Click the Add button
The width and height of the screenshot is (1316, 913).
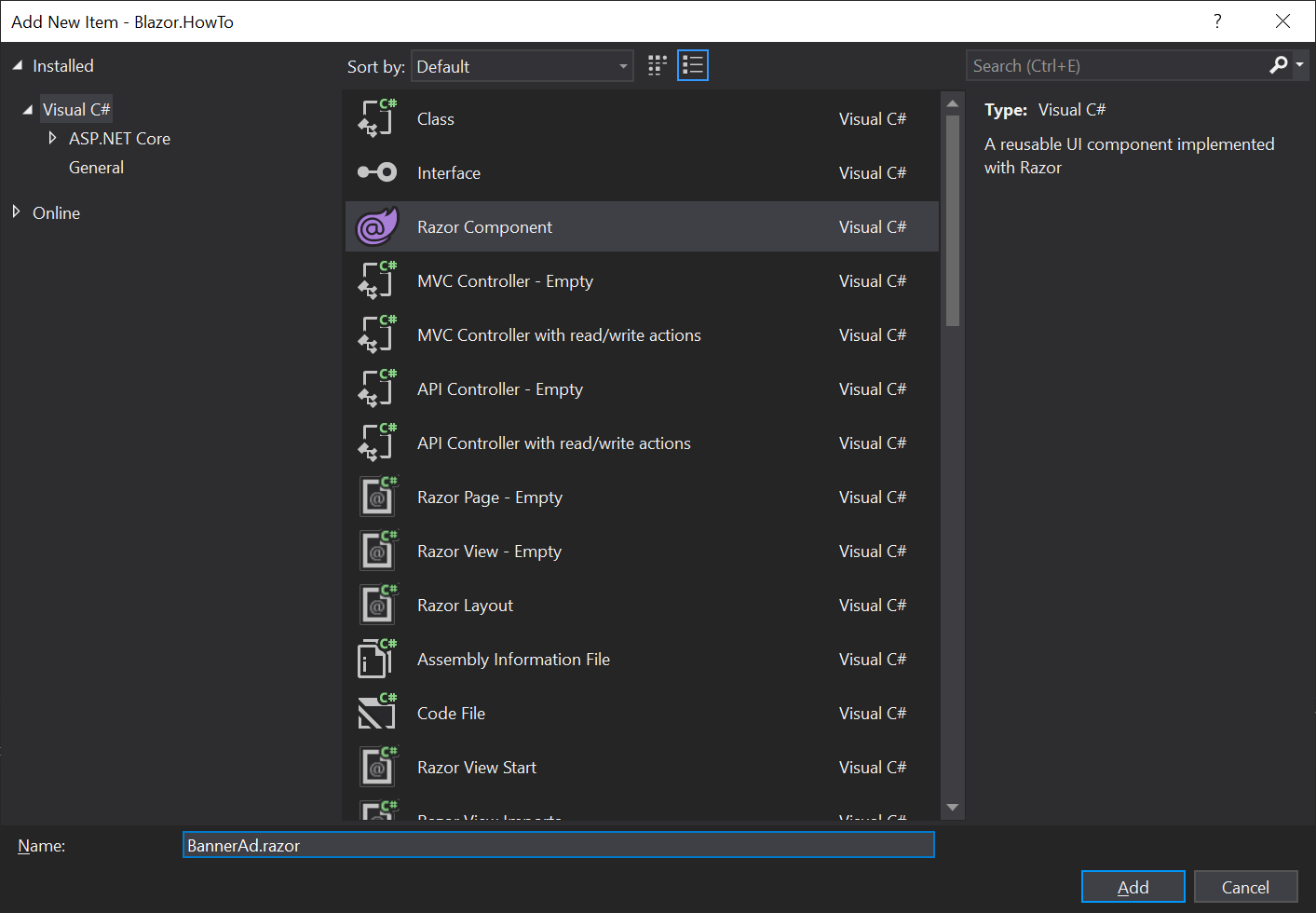1133,886
